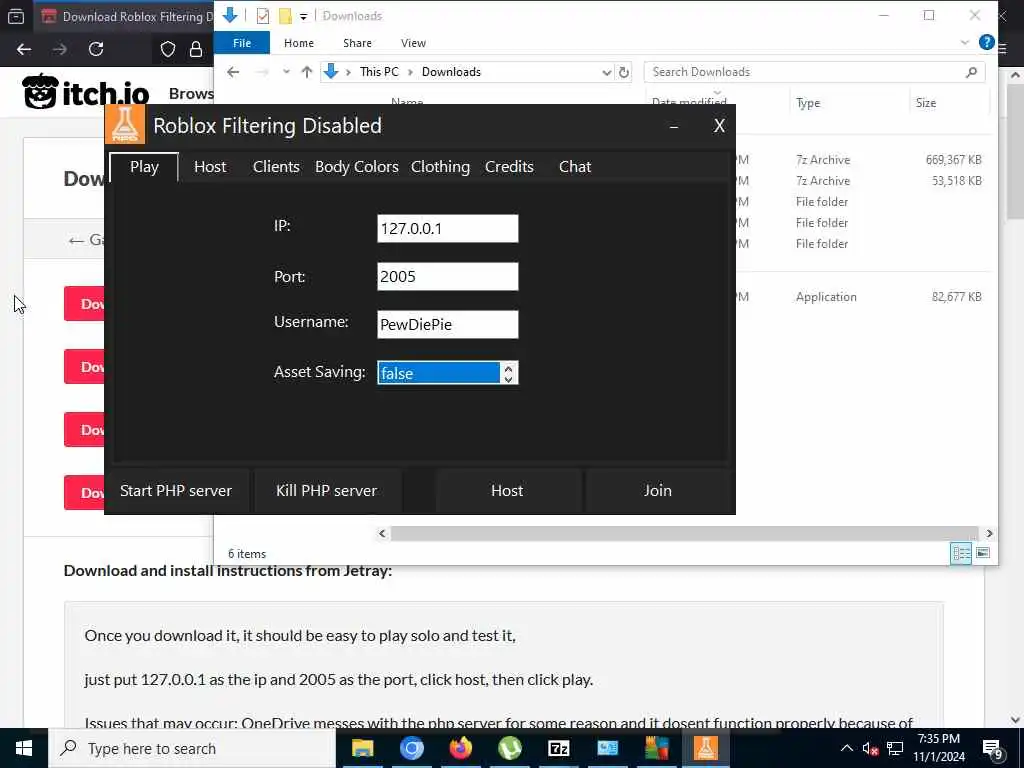
Task: Click the new folder quick-access icon
Action: click(x=285, y=16)
